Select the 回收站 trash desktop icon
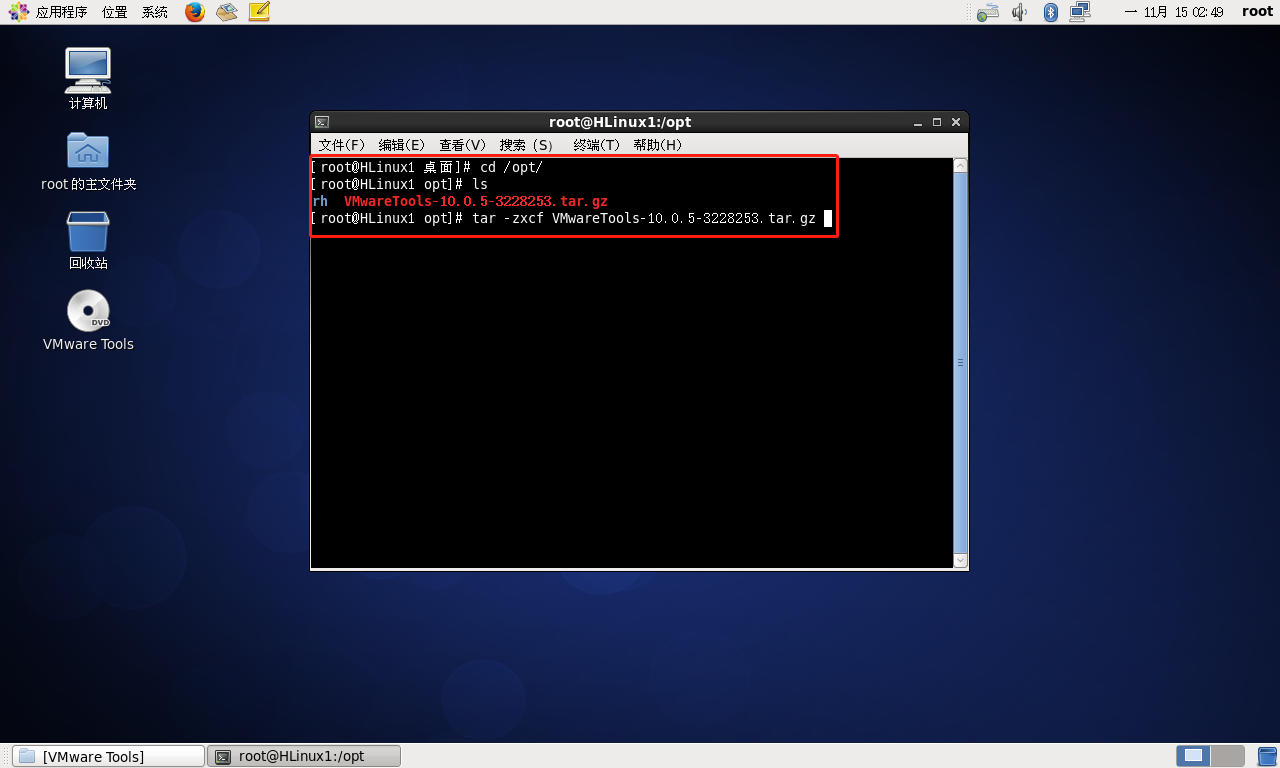This screenshot has width=1280, height=768. click(88, 240)
